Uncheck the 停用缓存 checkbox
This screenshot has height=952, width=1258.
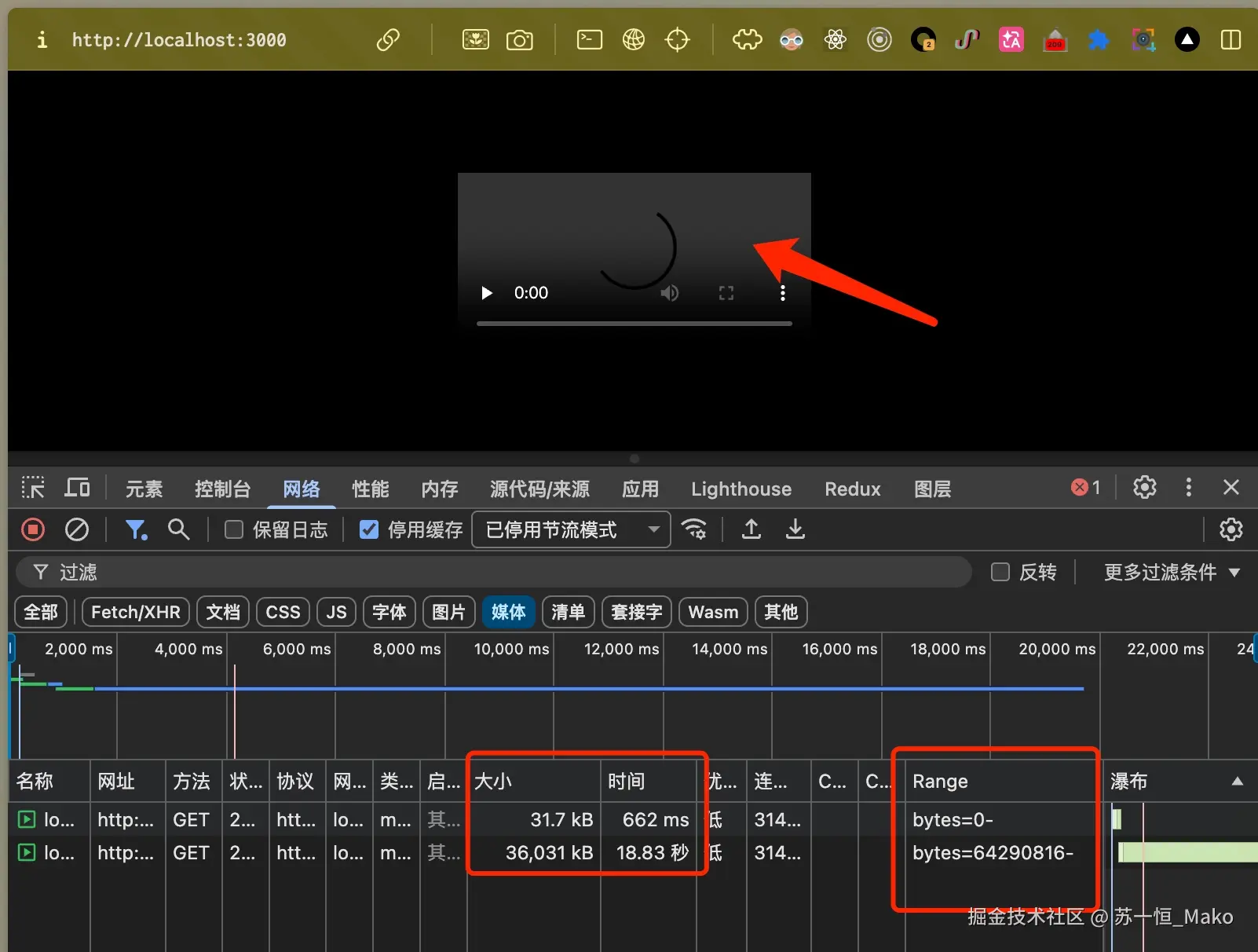coord(369,529)
